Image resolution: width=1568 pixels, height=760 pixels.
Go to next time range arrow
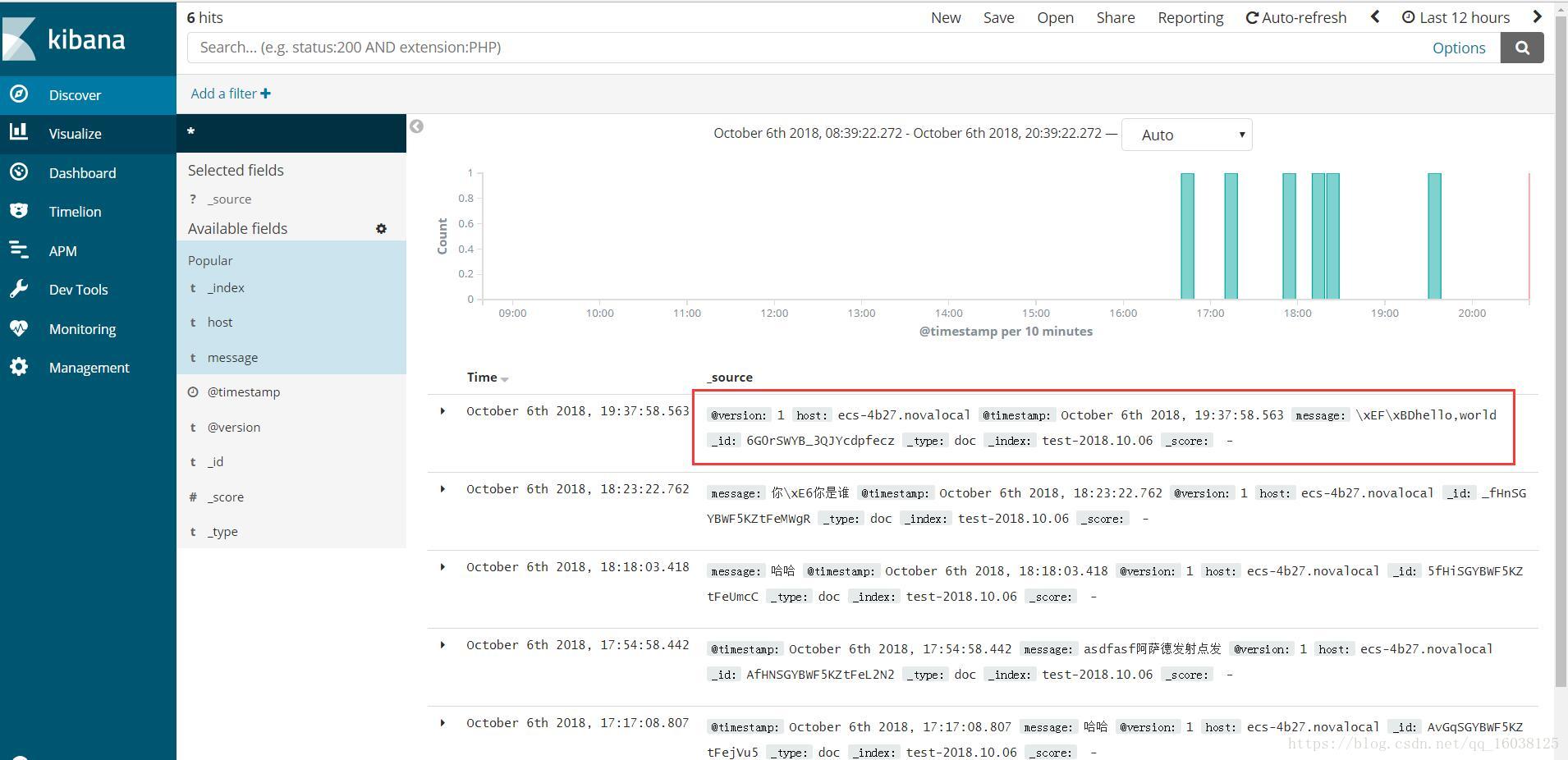click(x=1538, y=17)
